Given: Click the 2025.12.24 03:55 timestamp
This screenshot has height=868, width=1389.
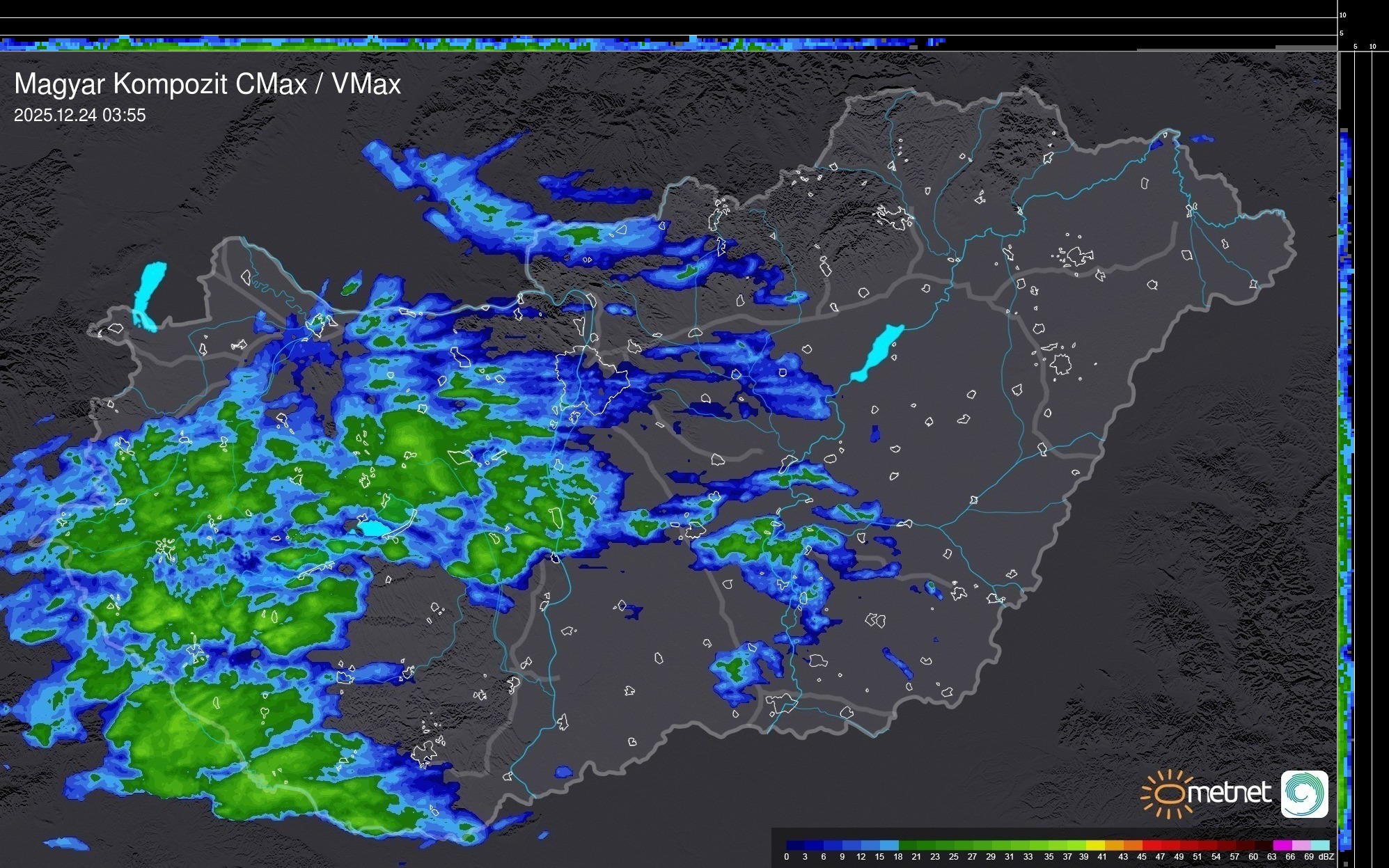Looking at the screenshot, I should tap(80, 116).
